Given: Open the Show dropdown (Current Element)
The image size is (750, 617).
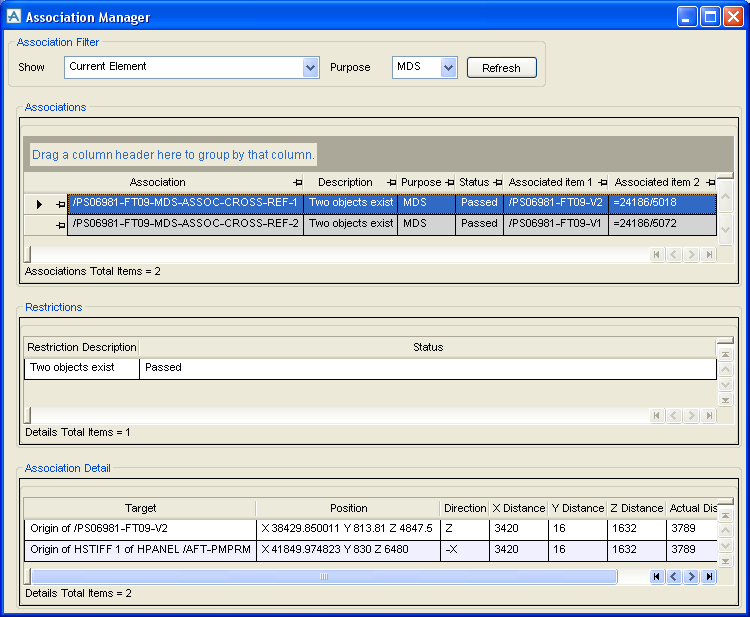Looking at the screenshot, I should click(310, 67).
